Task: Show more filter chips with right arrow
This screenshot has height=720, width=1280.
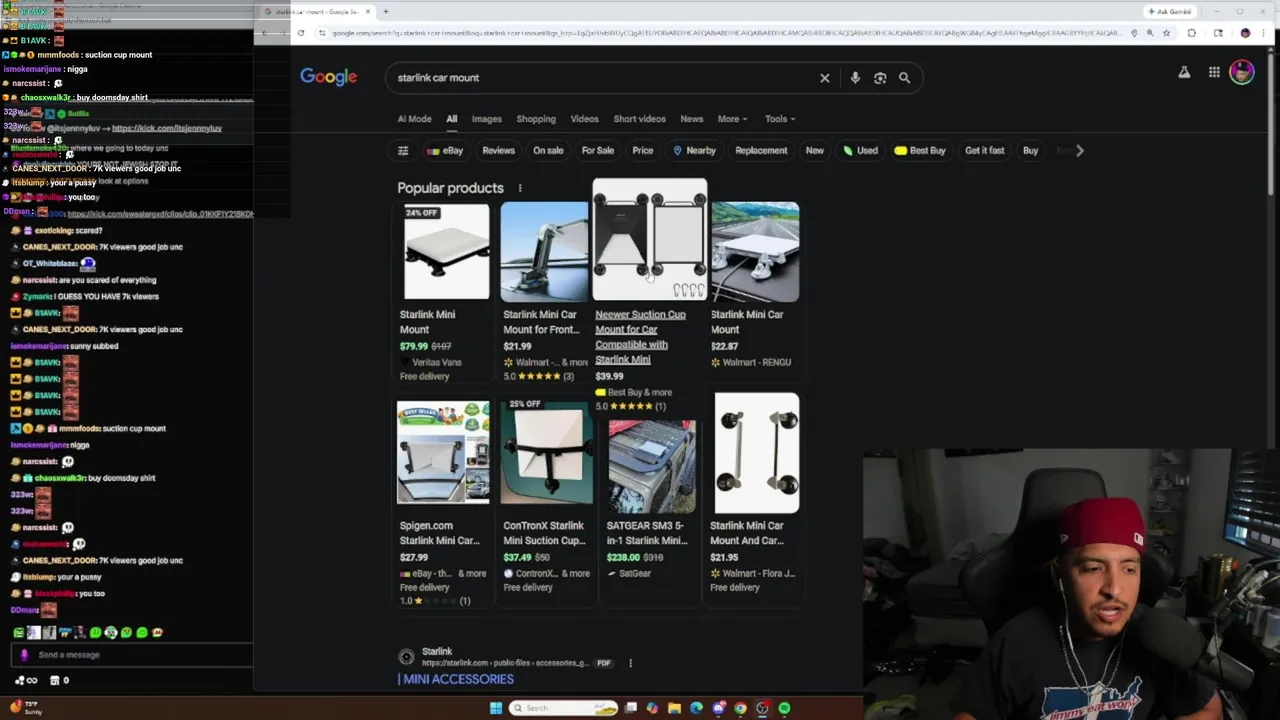Action: point(1079,150)
